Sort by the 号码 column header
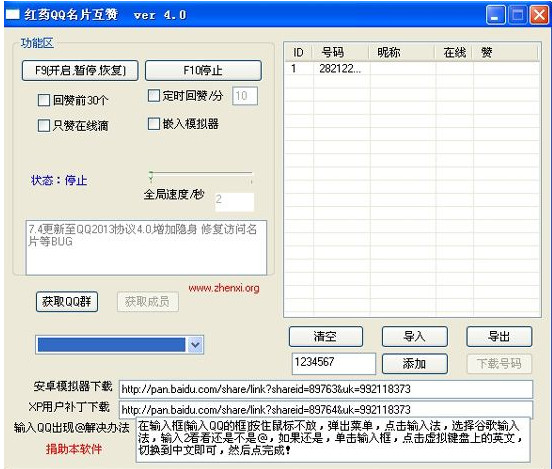Viewport: 552px width, 469px height. (x=341, y=52)
